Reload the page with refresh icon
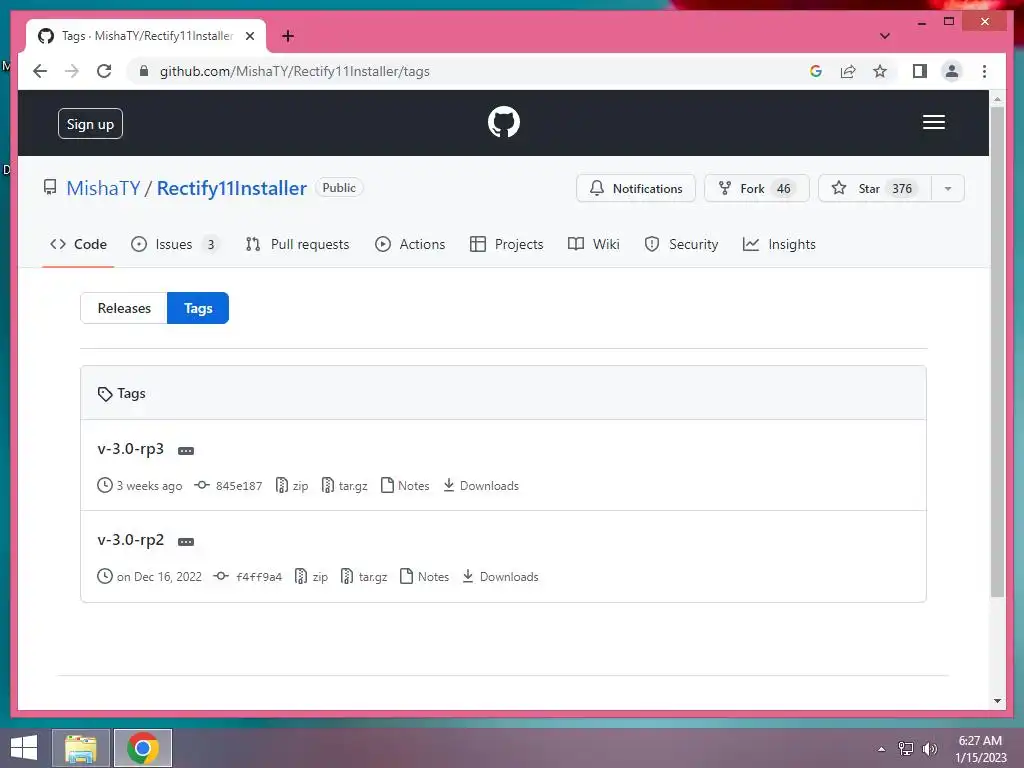This screenshot has width=1024, height=768. click(104, 71)
